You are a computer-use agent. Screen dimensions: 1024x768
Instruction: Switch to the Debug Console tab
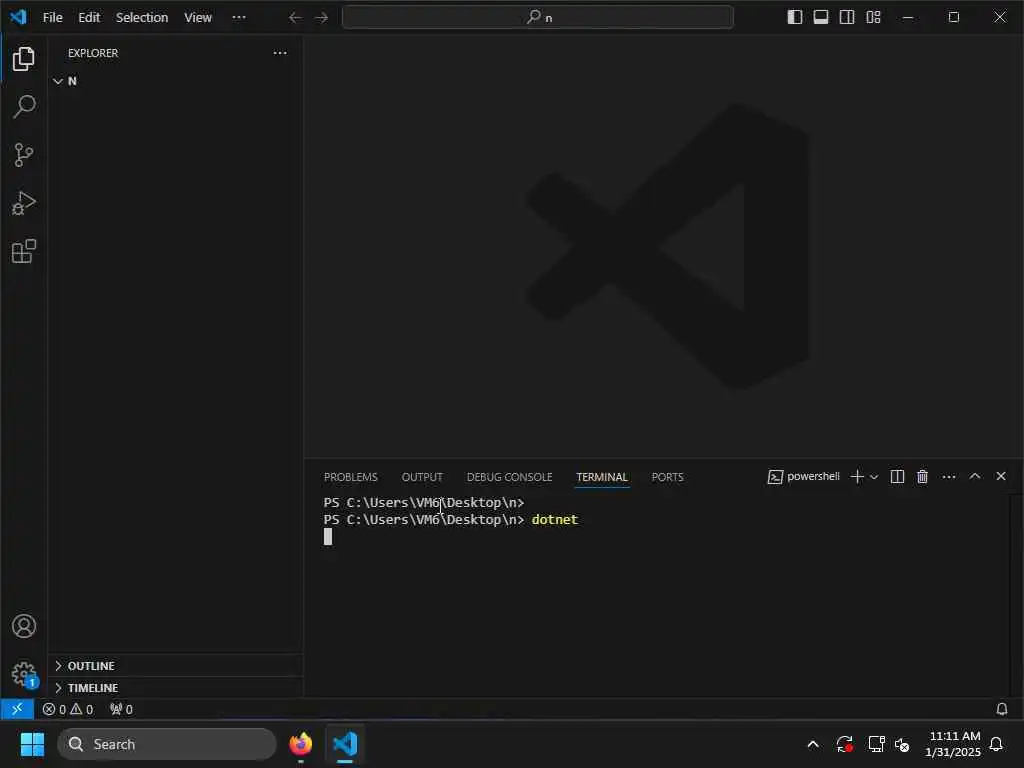[x=509, y=477]
